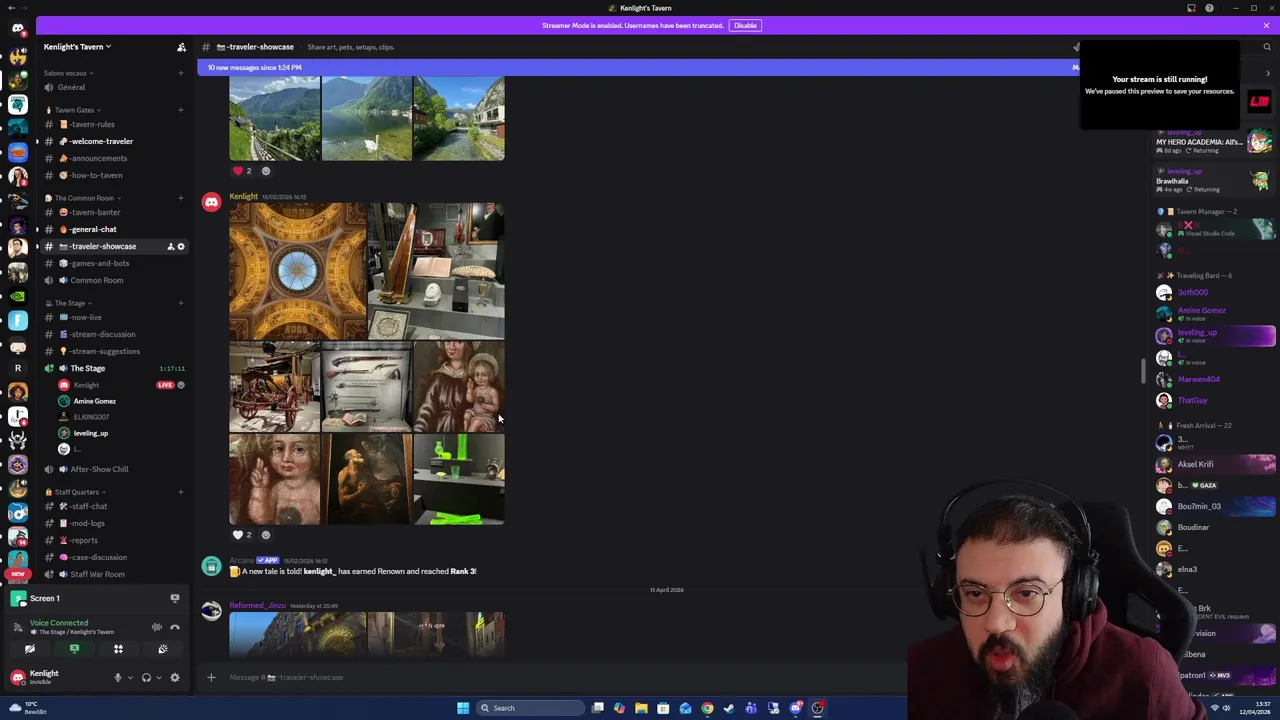Viewport: 1280px width, 720px height.
Task: Add channel to The Common Room category
Action: click(181, 198)
